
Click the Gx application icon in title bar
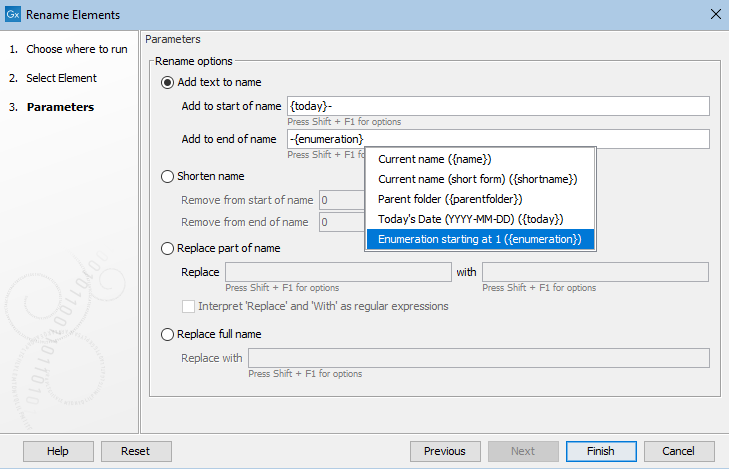coord(12,14)
